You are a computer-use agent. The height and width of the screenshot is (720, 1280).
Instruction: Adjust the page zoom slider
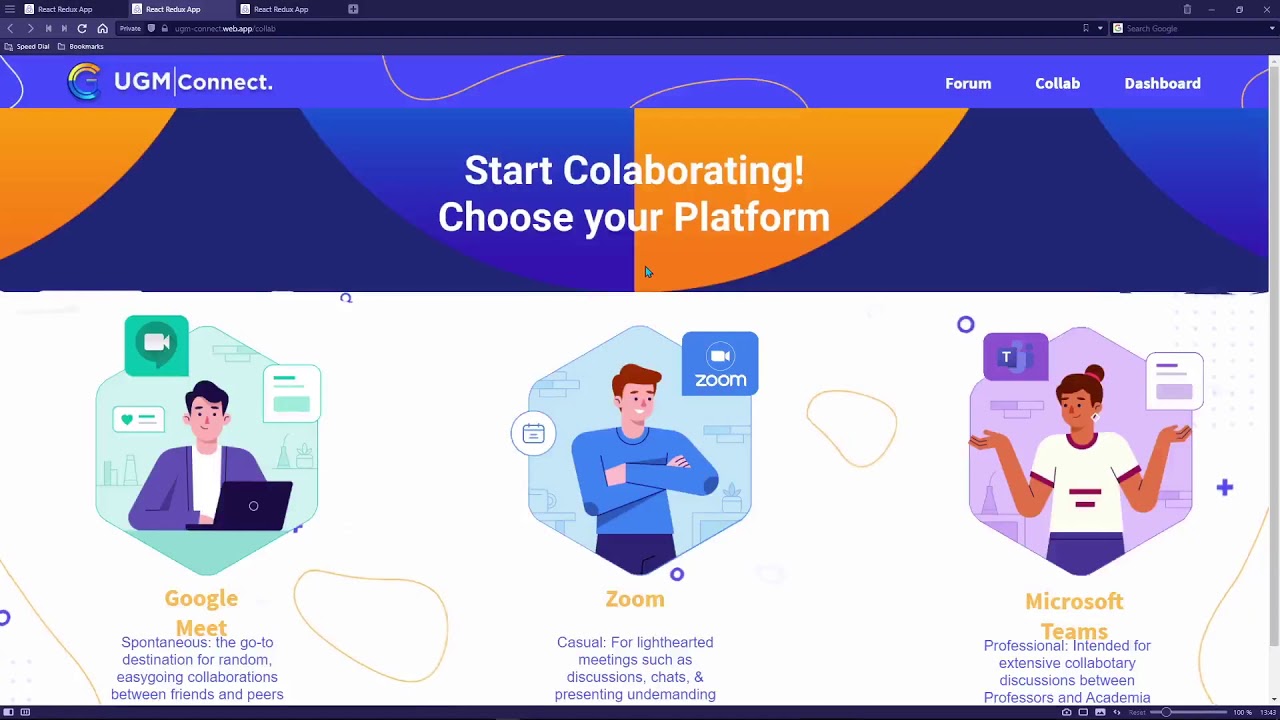pos(1186,712)
